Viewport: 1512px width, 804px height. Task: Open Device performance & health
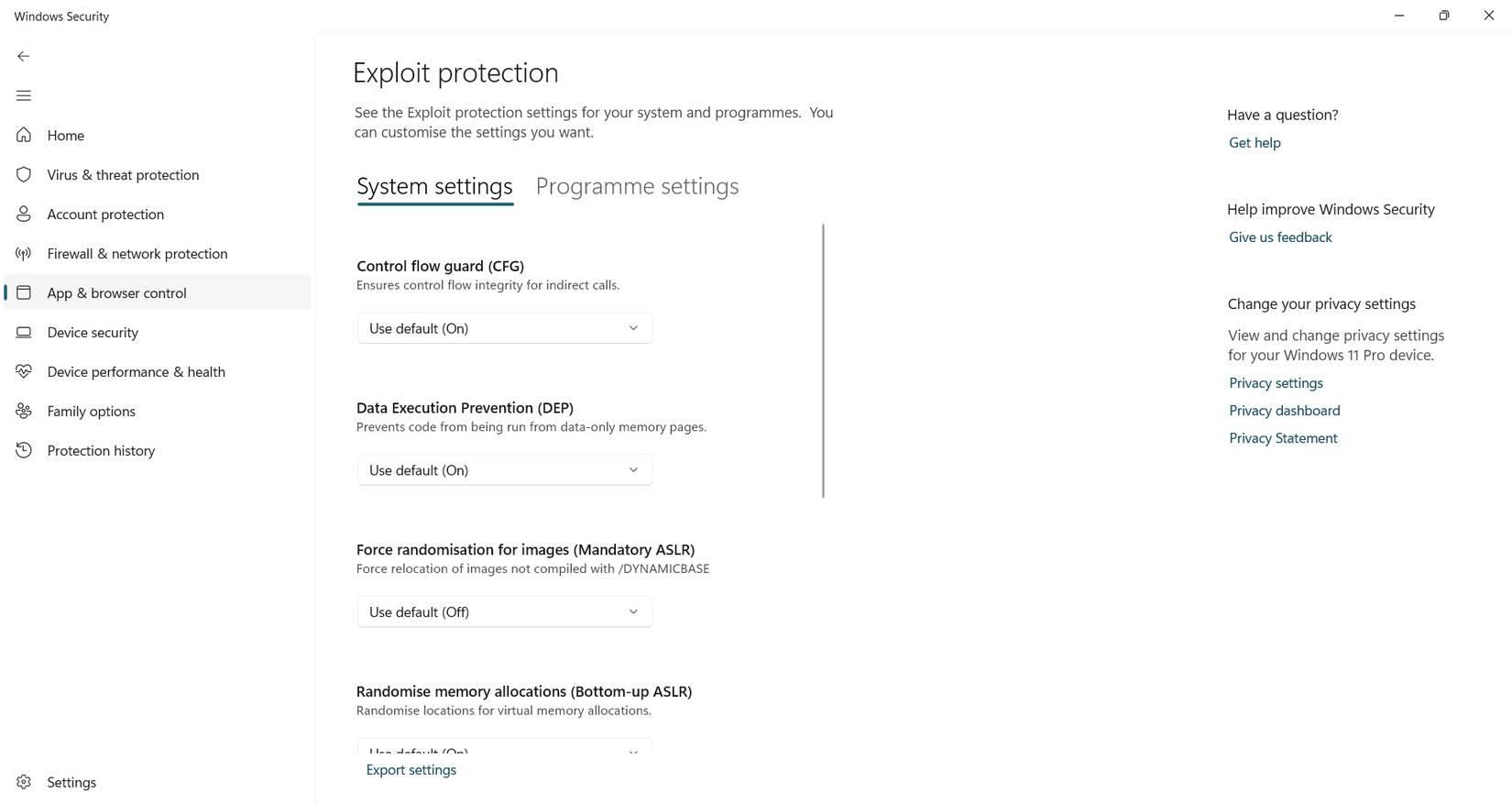(x=136, y=371)
